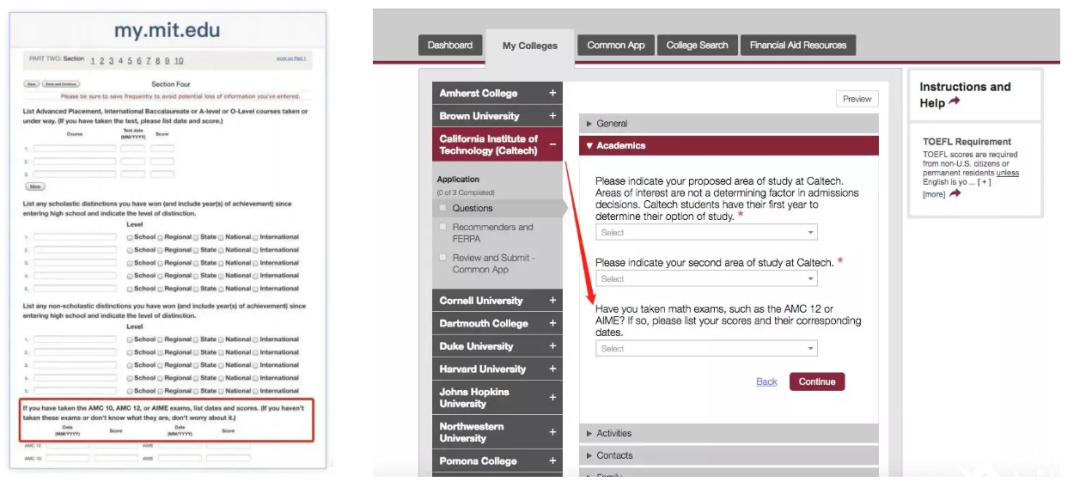Open the Financial Aid Resources tab
Screen dimensions: 1080x488
tap(798, 45)
